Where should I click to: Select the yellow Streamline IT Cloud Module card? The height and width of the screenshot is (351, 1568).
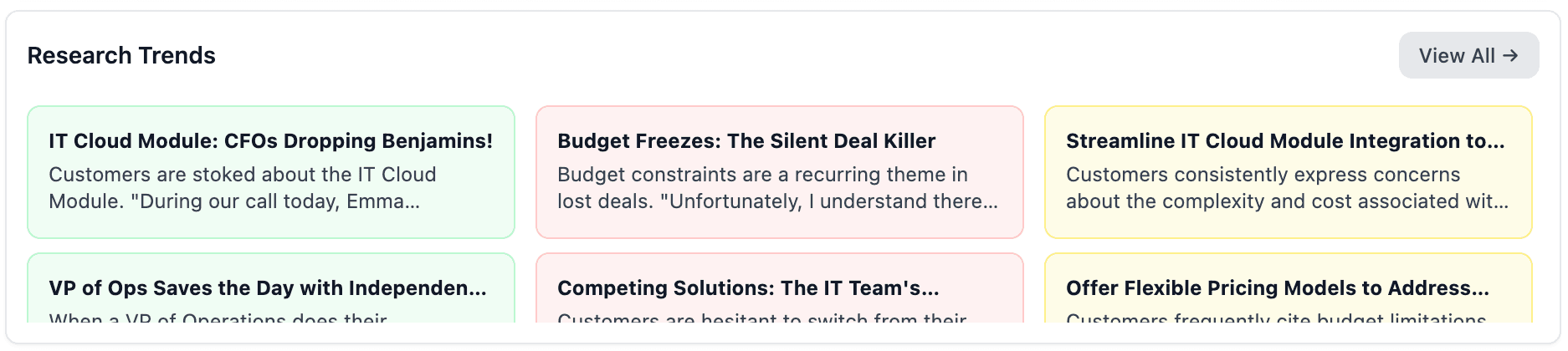click(1288, 224)
